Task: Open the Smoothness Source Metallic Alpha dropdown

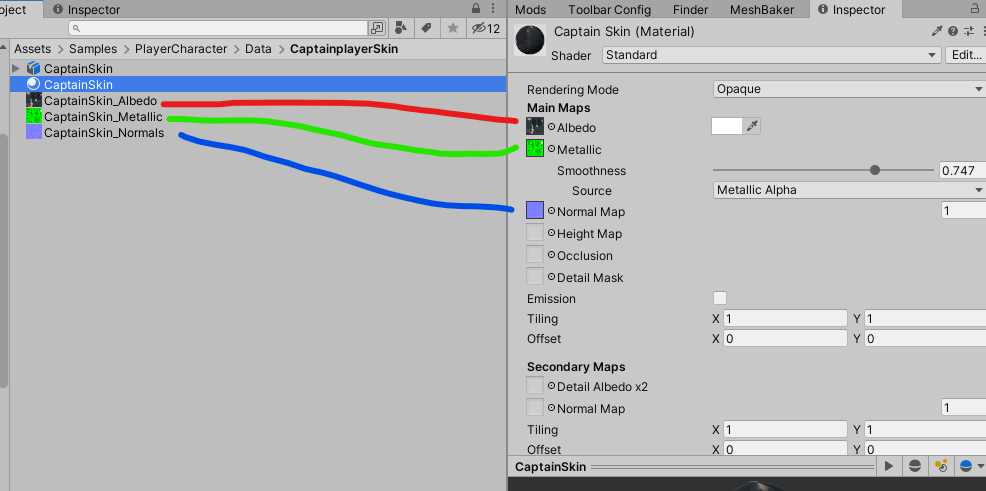Action: tap(850, 190)
